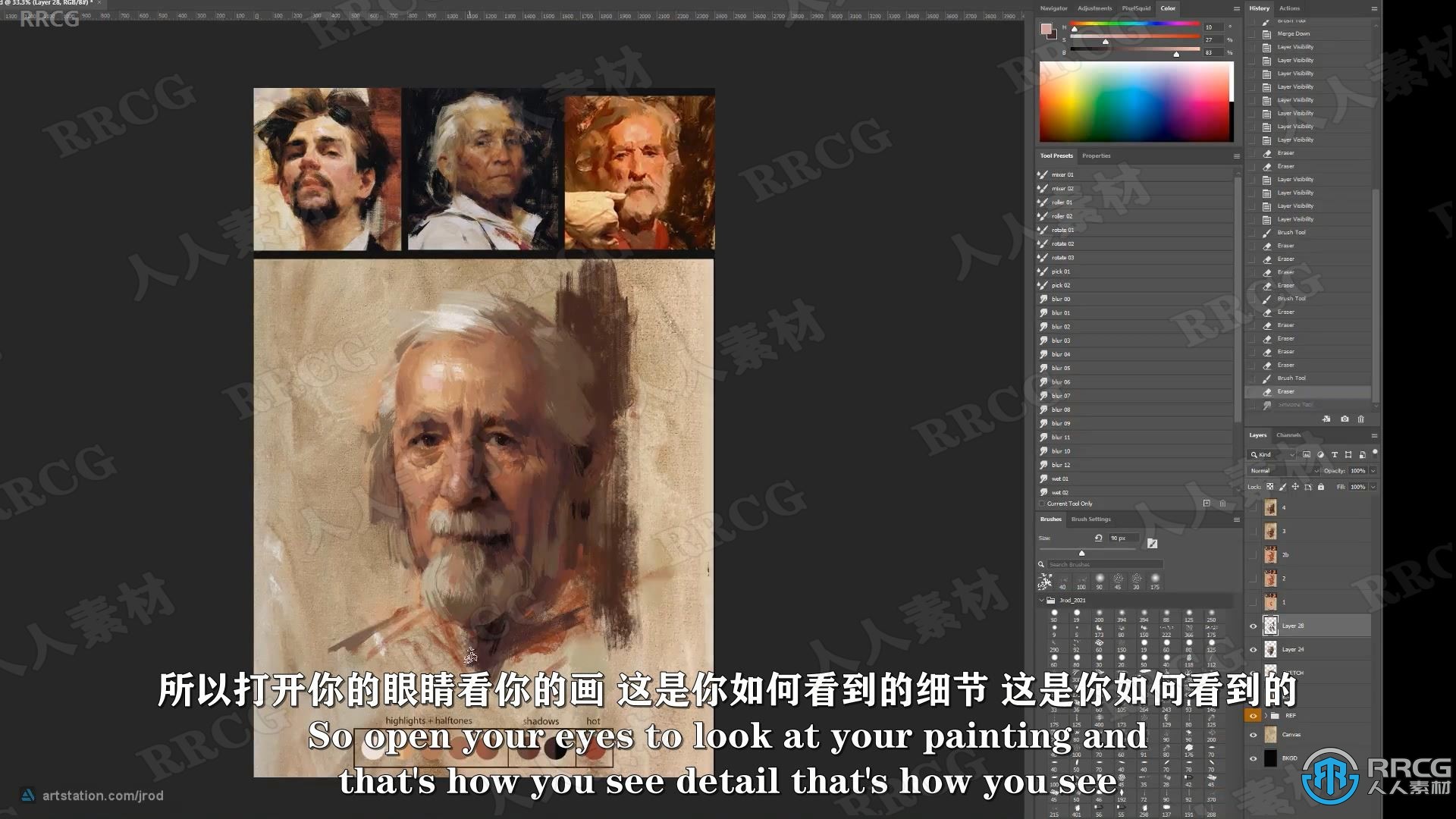
Task: Delete the current history state
Action: coord(1360,419)
